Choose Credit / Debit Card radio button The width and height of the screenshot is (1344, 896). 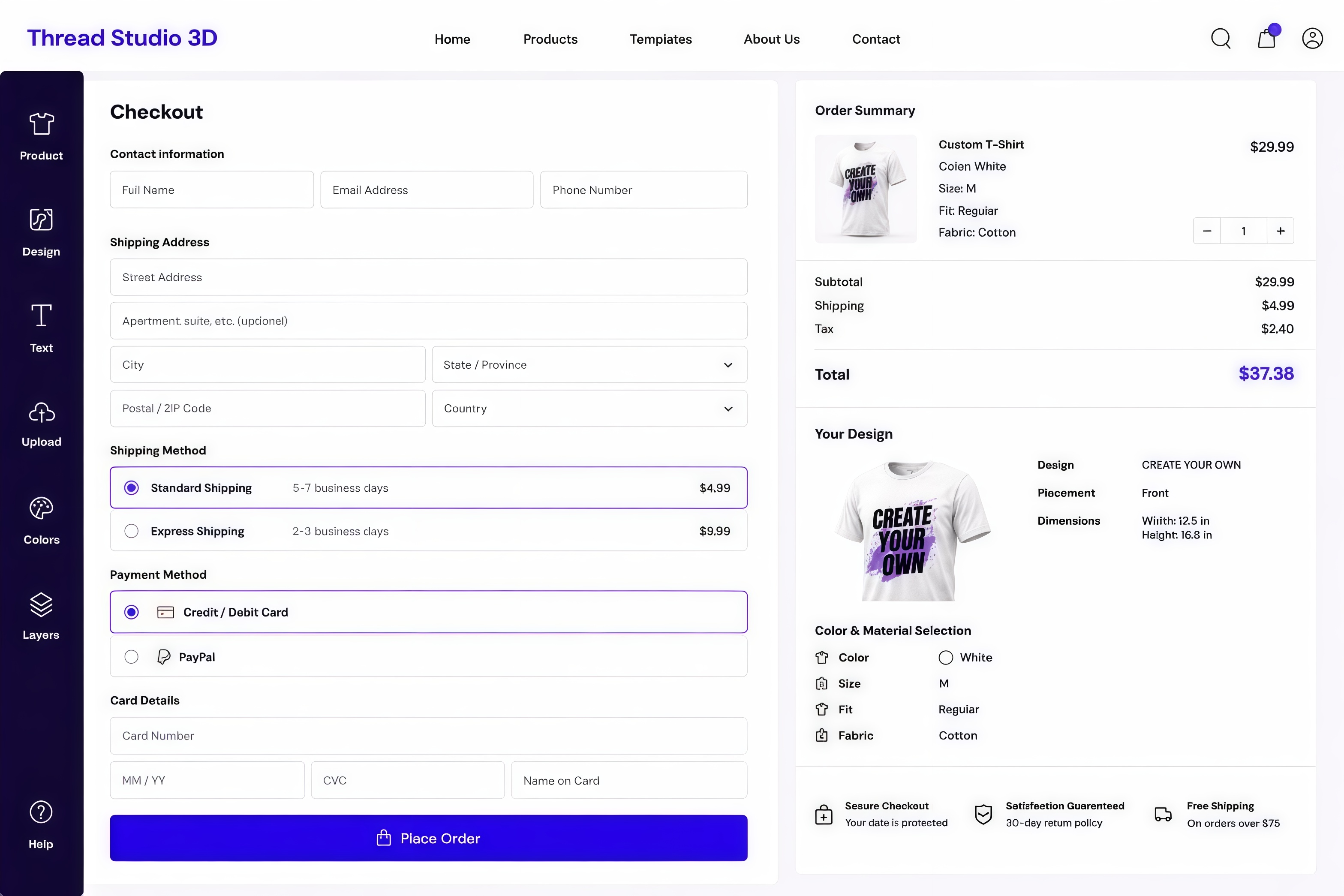(x=132, y=613)
